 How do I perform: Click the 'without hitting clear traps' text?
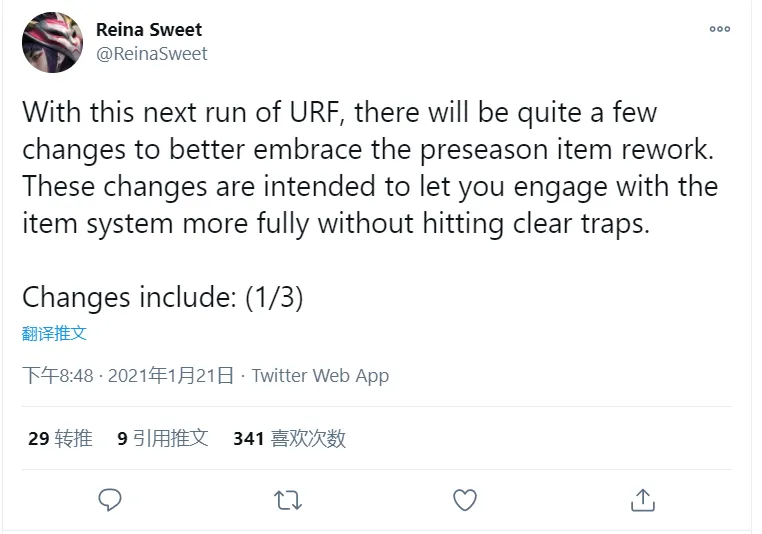[x=484, y=224]
